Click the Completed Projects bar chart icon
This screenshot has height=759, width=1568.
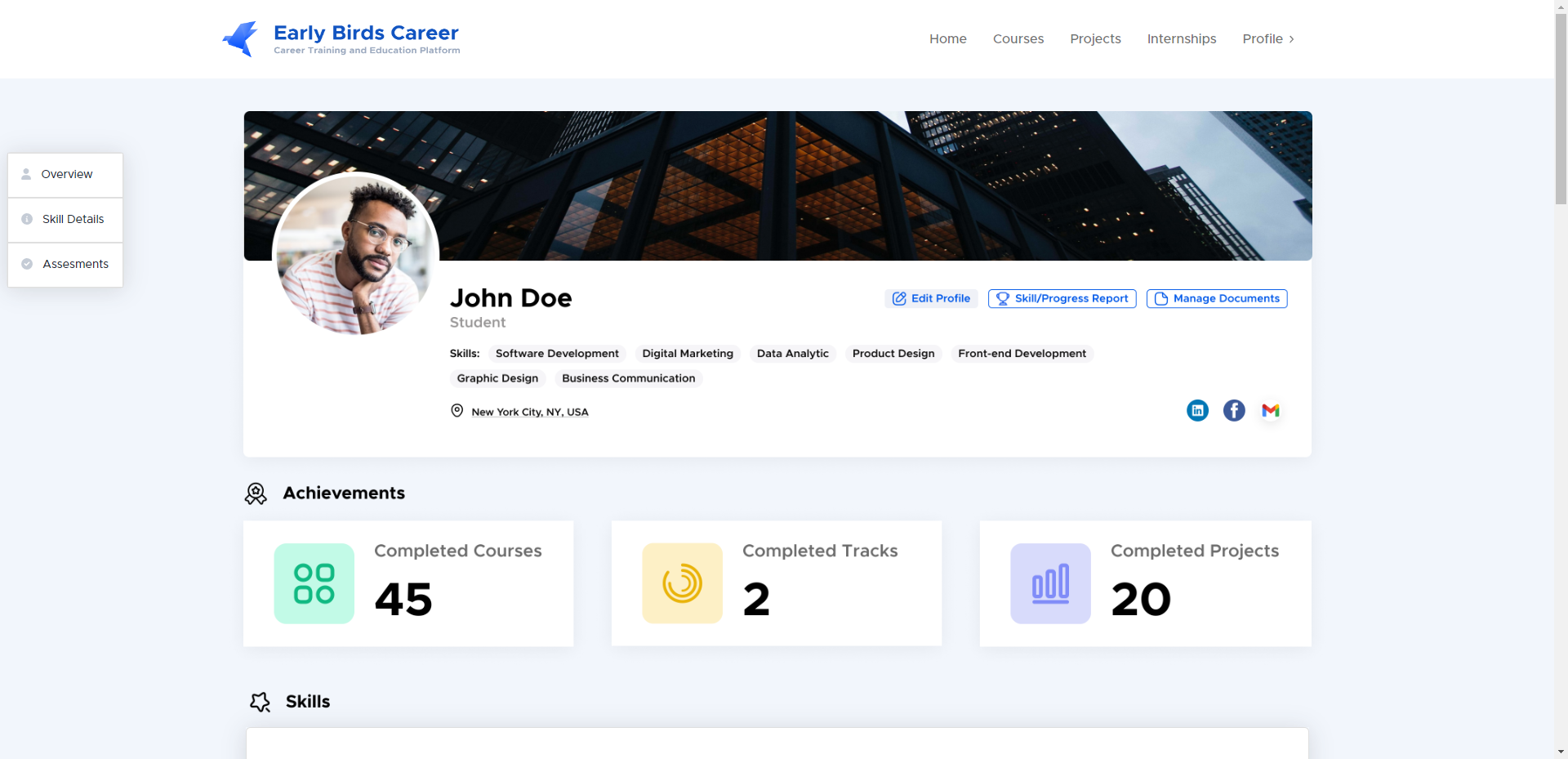tap(1050, 583)
